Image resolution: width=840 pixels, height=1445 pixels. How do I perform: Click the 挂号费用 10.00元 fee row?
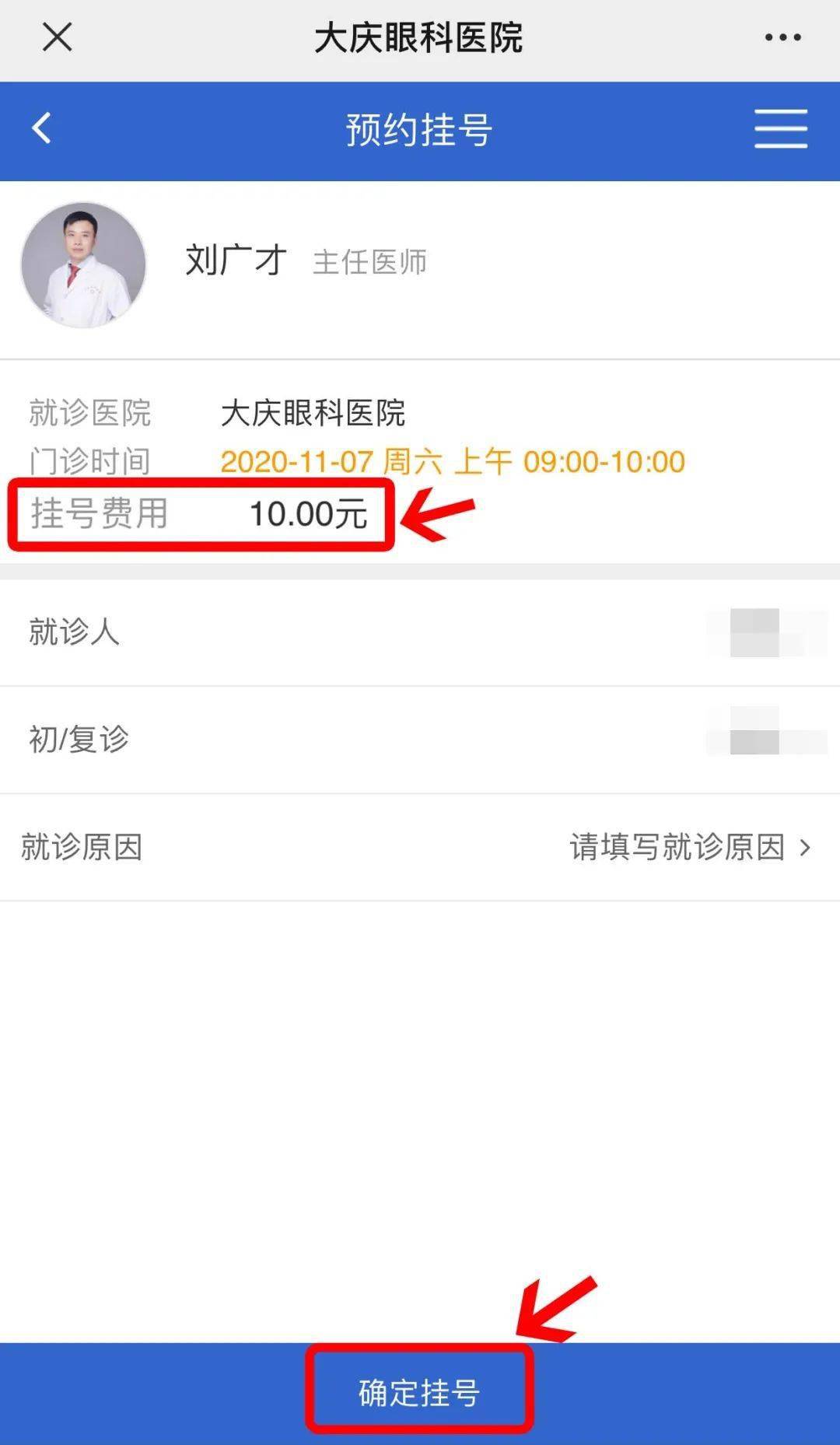(x=200, y=514)
